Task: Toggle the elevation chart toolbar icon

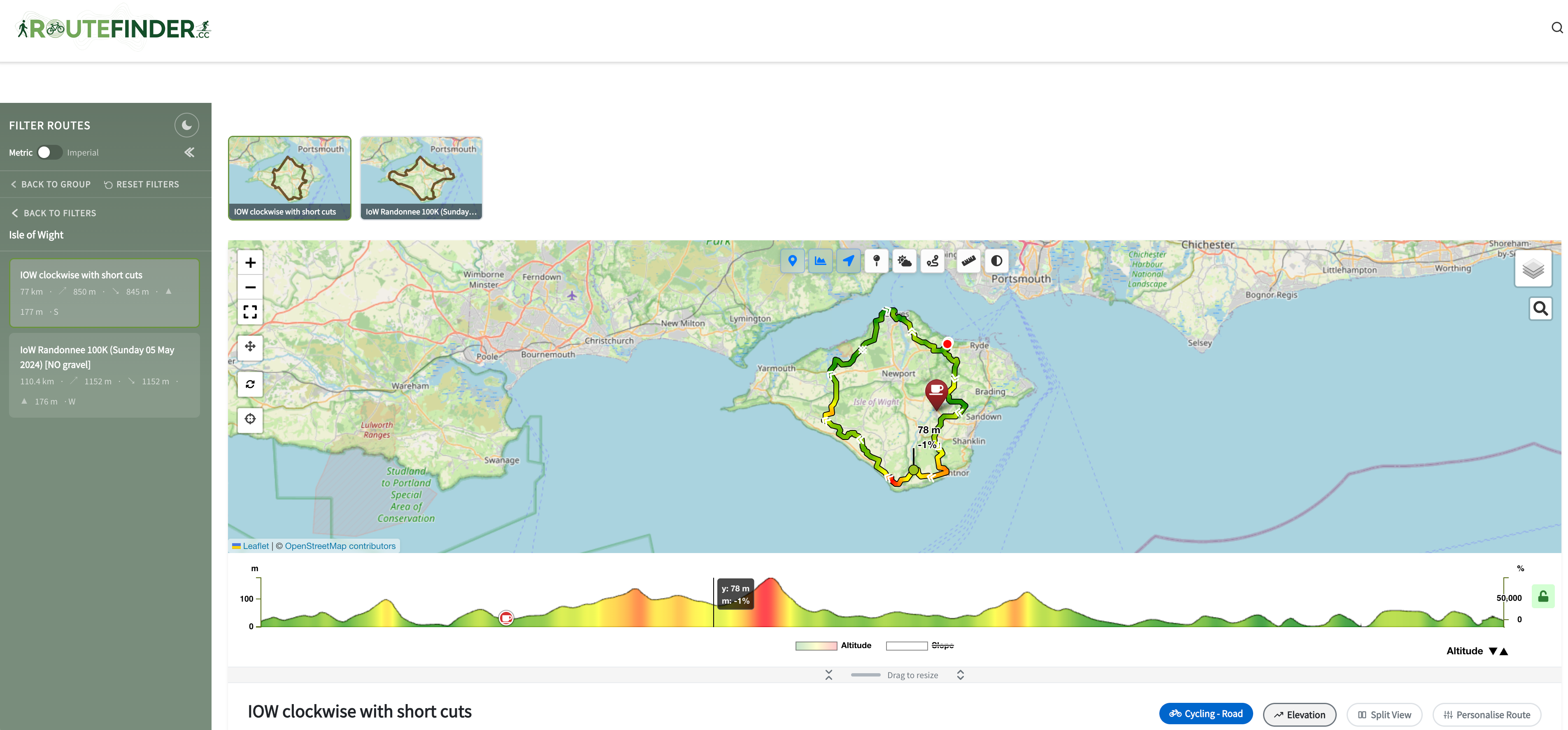Action: coord(820,261)
